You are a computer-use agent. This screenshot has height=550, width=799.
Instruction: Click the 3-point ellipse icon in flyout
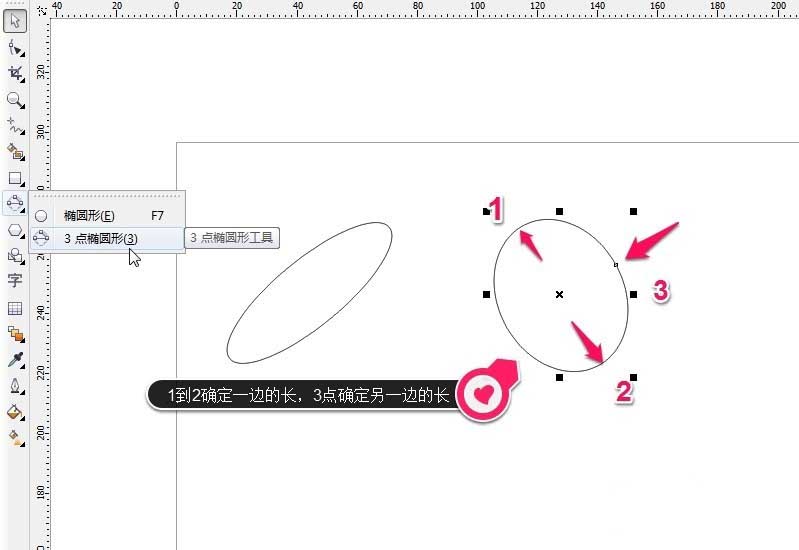pos(41,238)
